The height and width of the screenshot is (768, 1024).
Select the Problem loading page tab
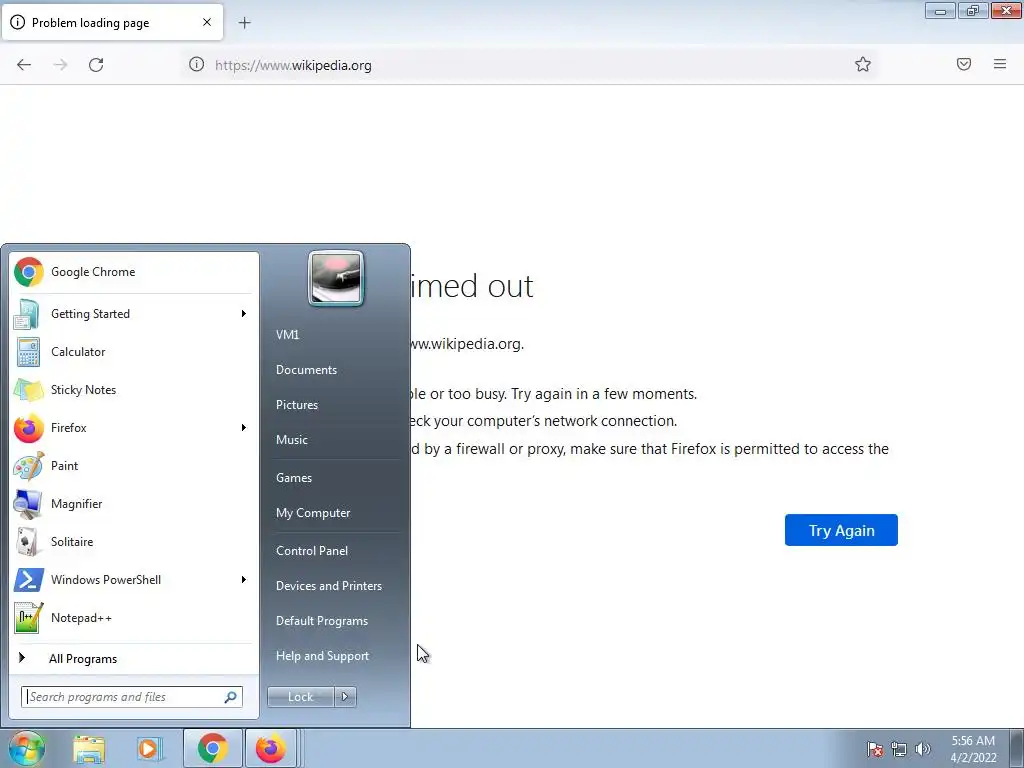(x=112, y=22)
